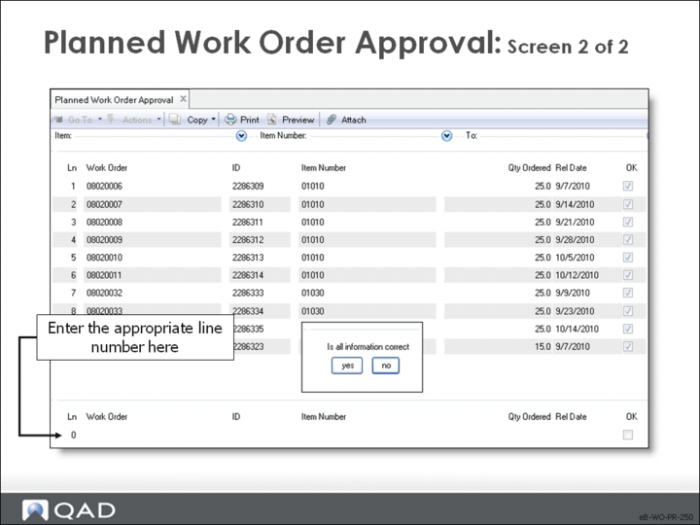
Task: Click release date 9/7/2010 in line 1
Action: 573,186
